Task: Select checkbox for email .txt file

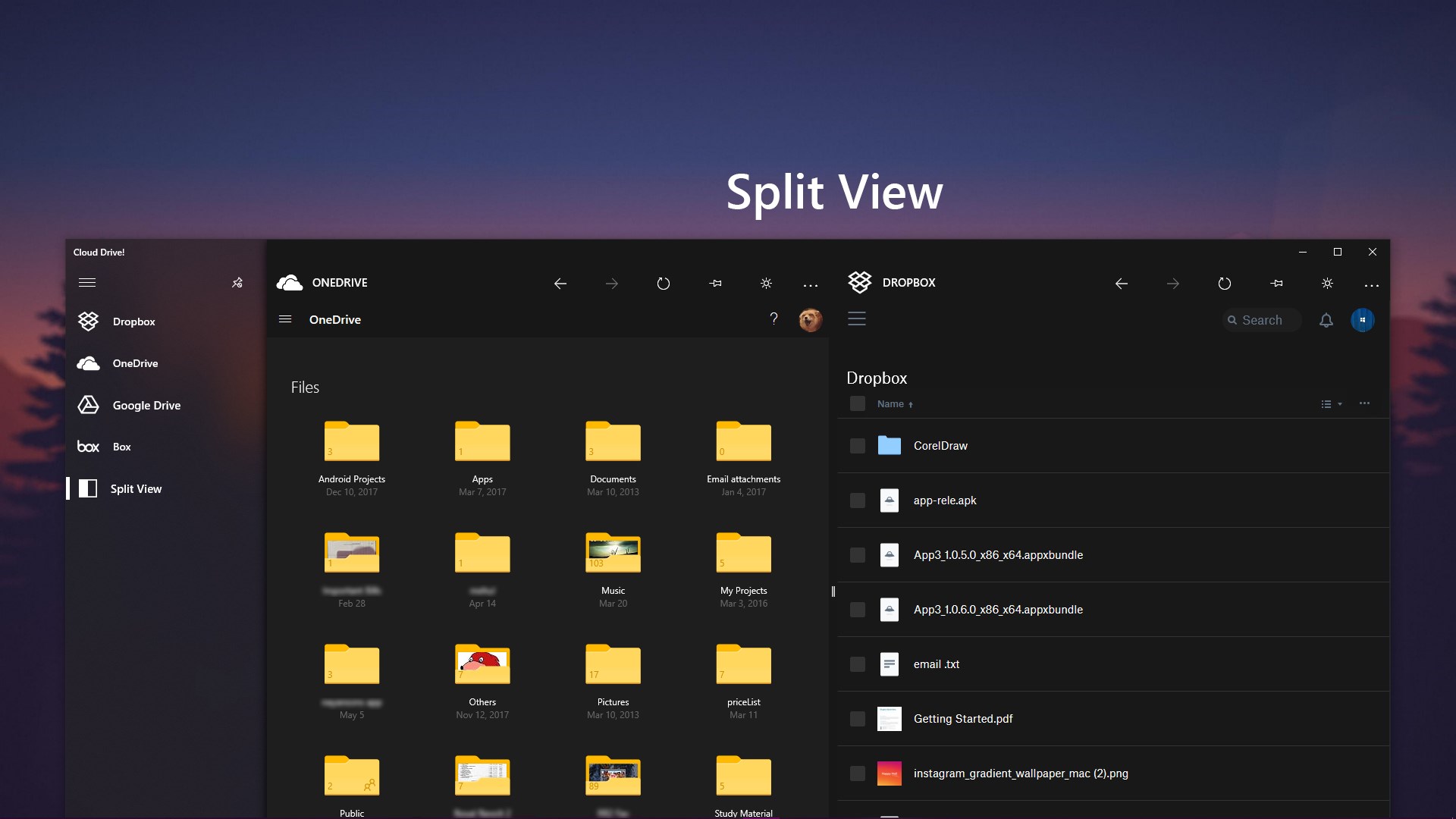Action: pos(857,664)
